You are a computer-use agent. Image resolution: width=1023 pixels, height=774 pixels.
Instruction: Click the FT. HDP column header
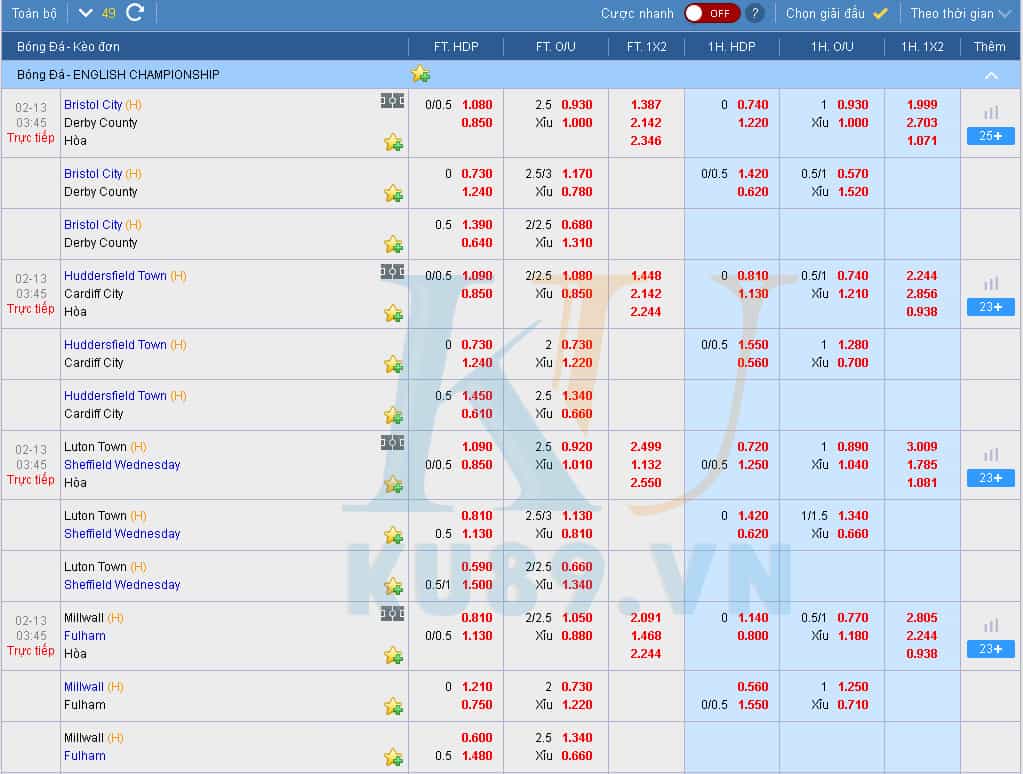(x=456, y=46)
